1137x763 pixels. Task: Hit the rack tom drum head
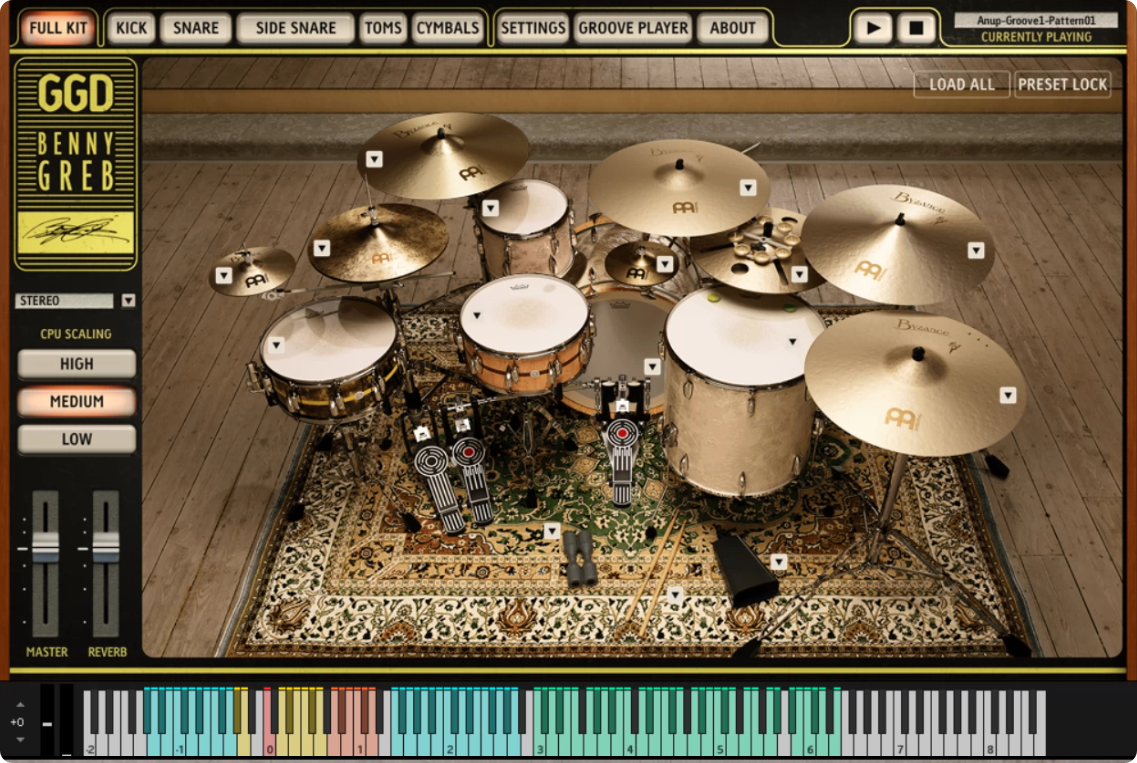pos(526,208)
